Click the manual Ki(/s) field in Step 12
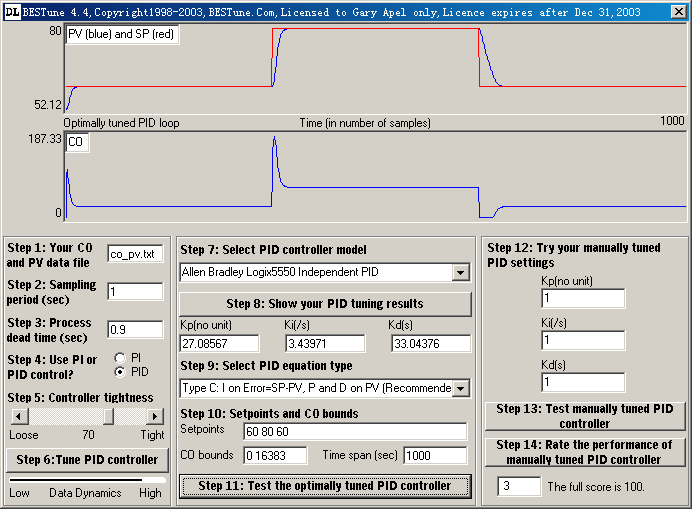This screenshot has height=509, width=692. 583,340
